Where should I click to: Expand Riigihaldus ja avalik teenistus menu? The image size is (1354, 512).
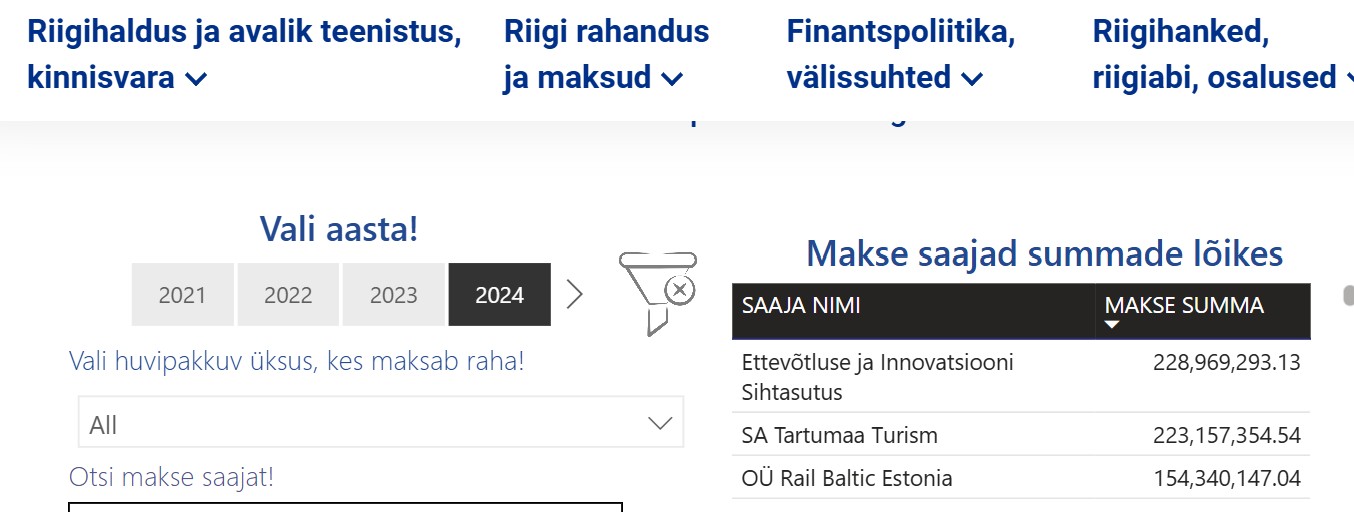[244, 54]
